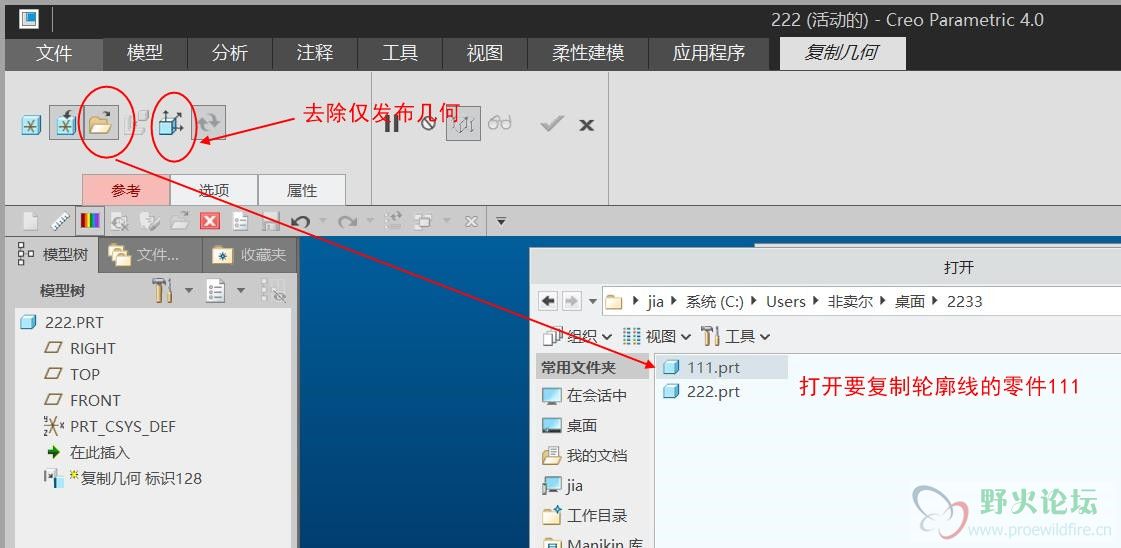Open the 属性 panel tab
Screen dimensions: 1121x548
coord(302,190)
